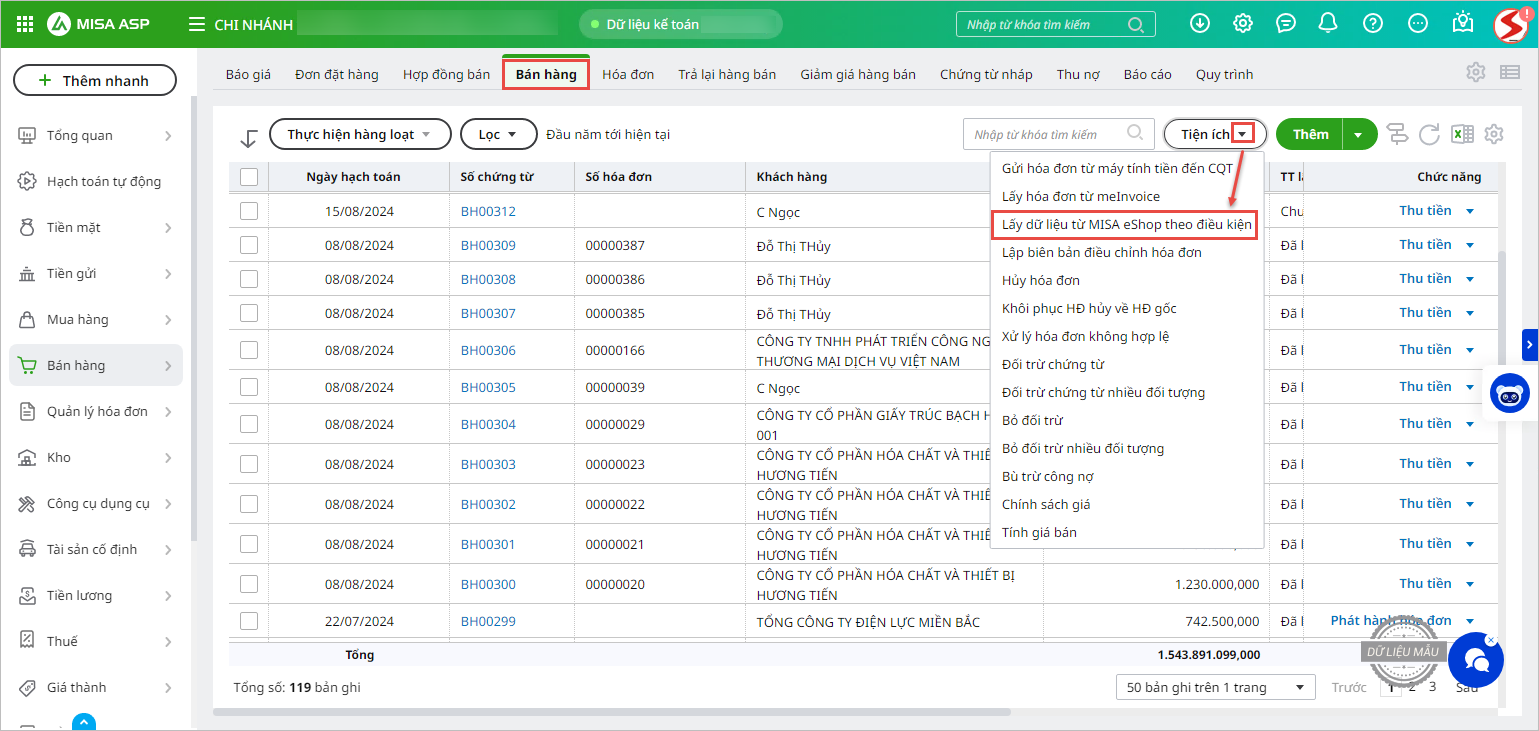This screenshot has width=1539, height=731.
Task: Open the notification bell
Action: [1328, 24]
